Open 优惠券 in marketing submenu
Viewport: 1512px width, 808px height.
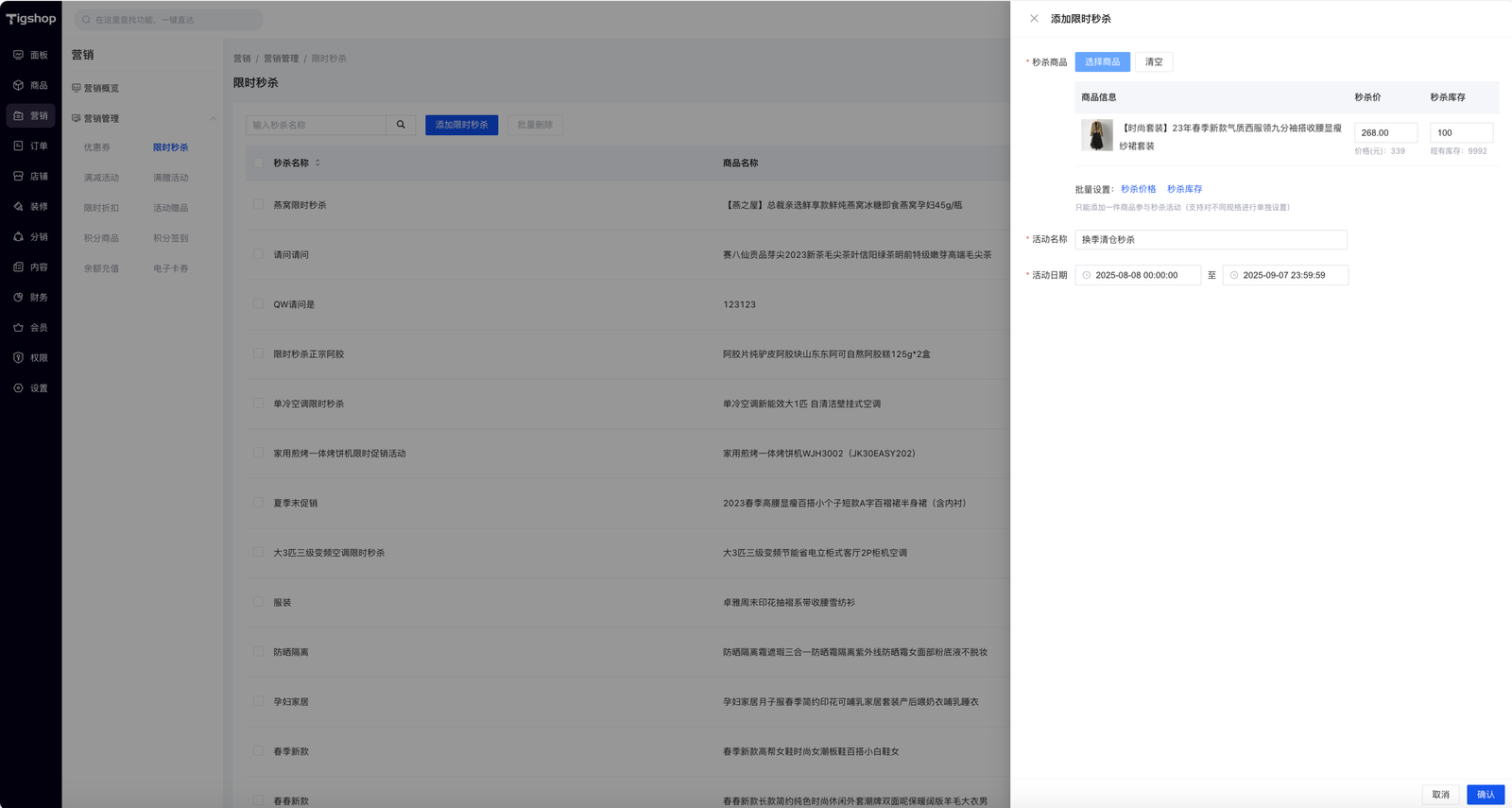[96, 147]
